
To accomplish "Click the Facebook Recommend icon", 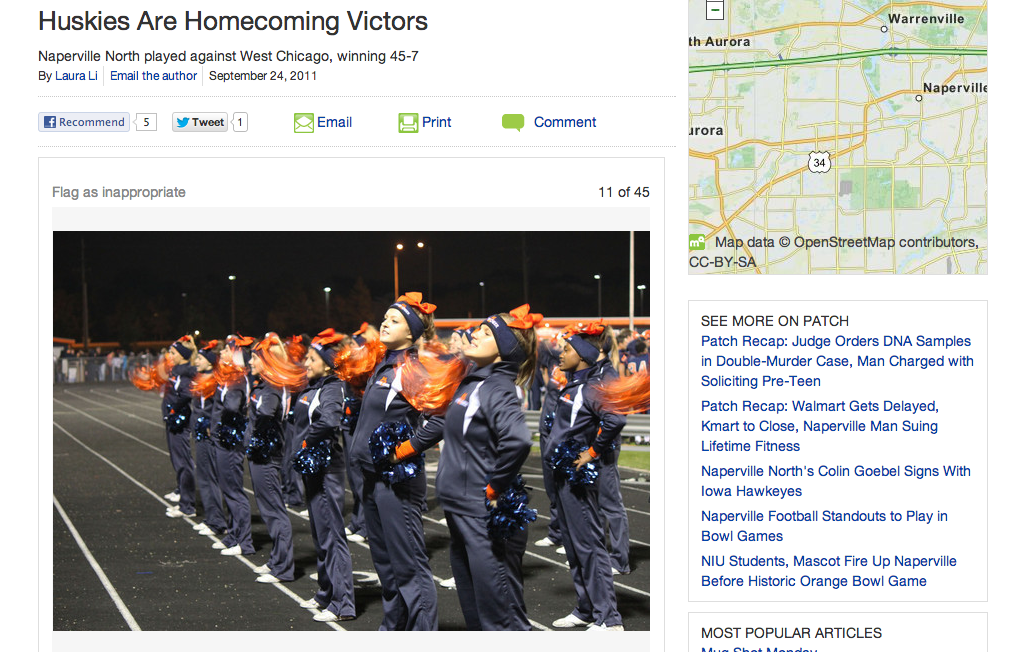I will click(50, 122).
